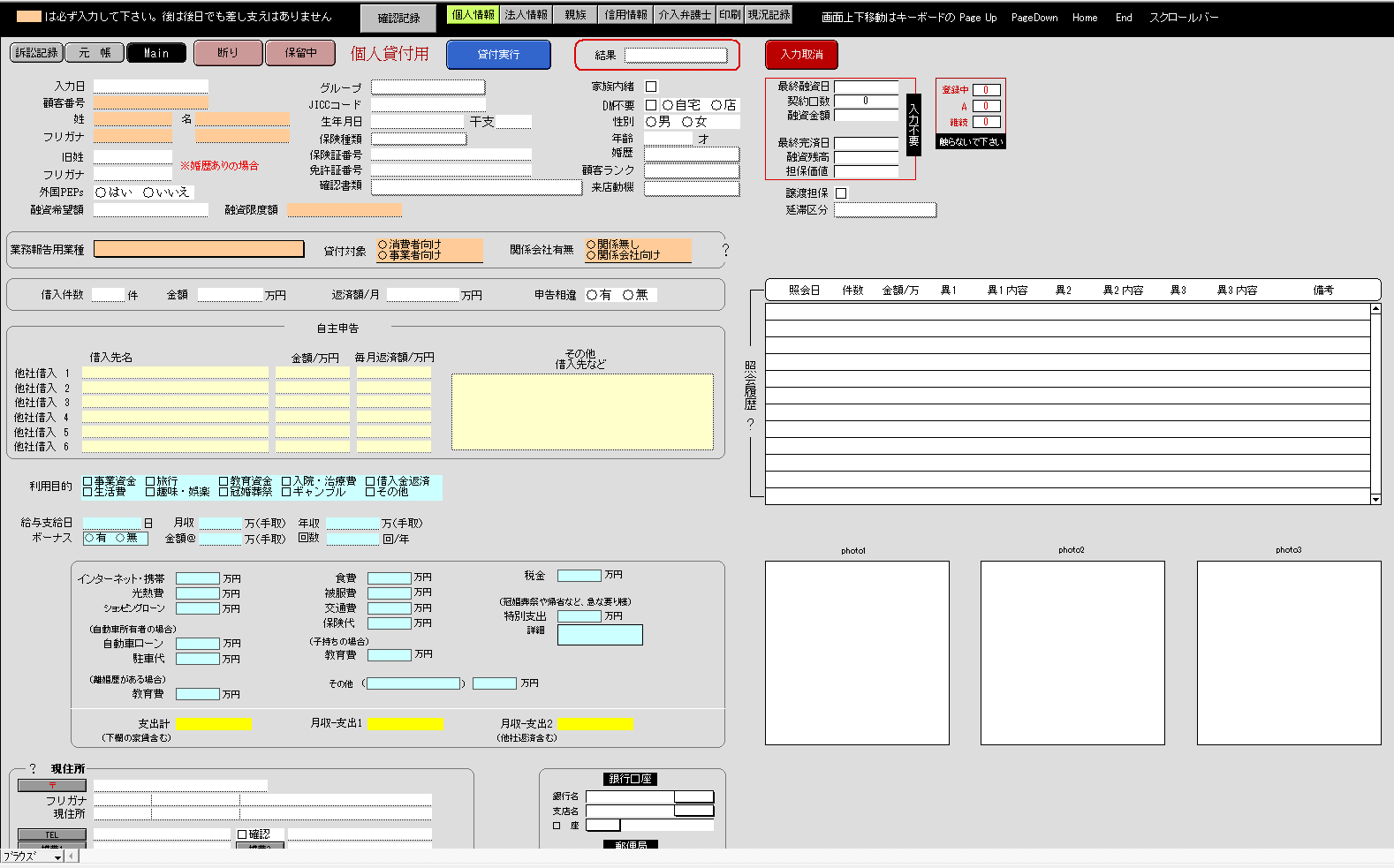Click the ? help mark under 照会履歴
The height and width of the screenshot is (868, 1394).
(750, 424)
